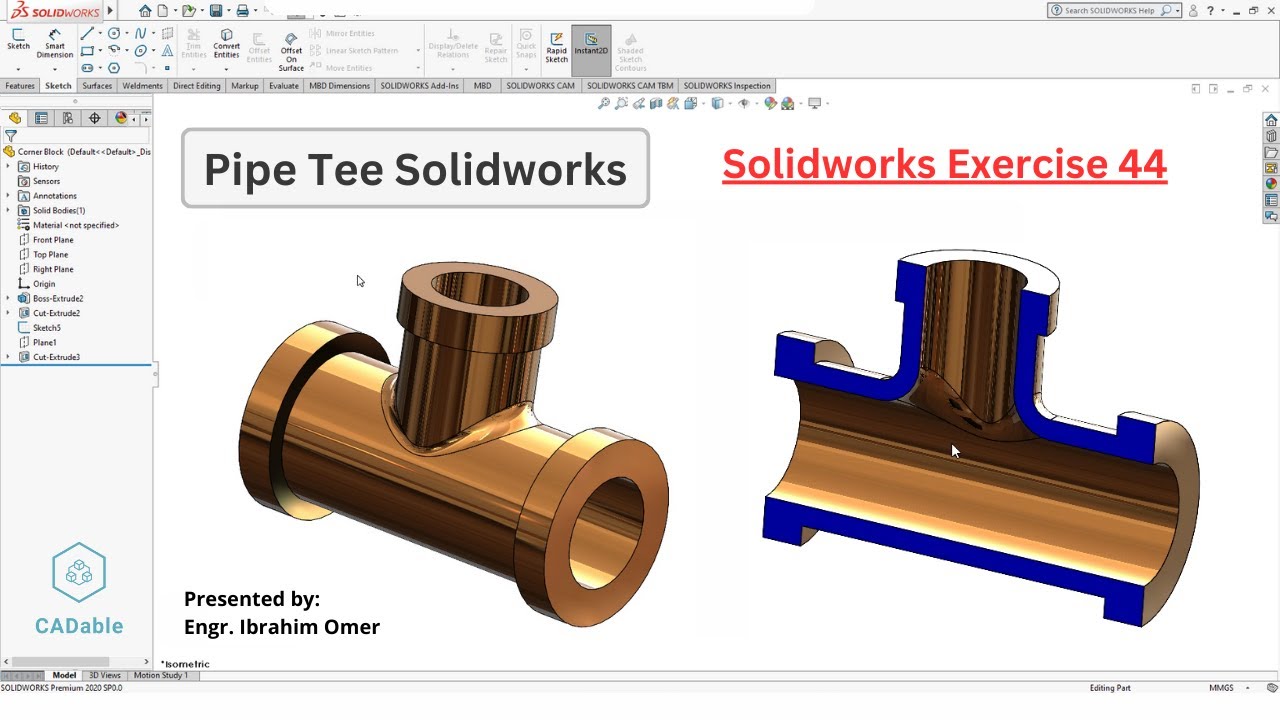Screen dimensions: 1280x720
Task: Open the DimXpertManager crosshair tab
Action: tap(95, 118)
